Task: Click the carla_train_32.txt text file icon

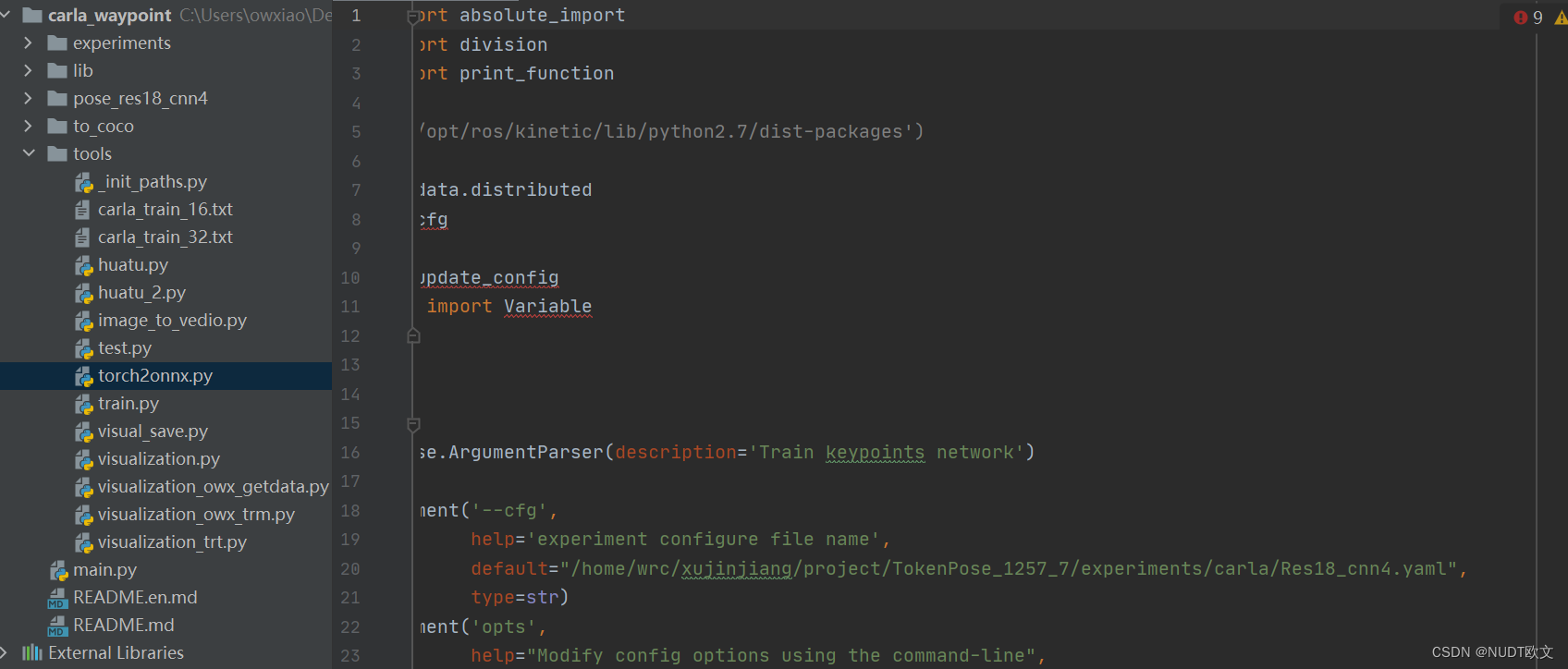Action: [83, 237]
